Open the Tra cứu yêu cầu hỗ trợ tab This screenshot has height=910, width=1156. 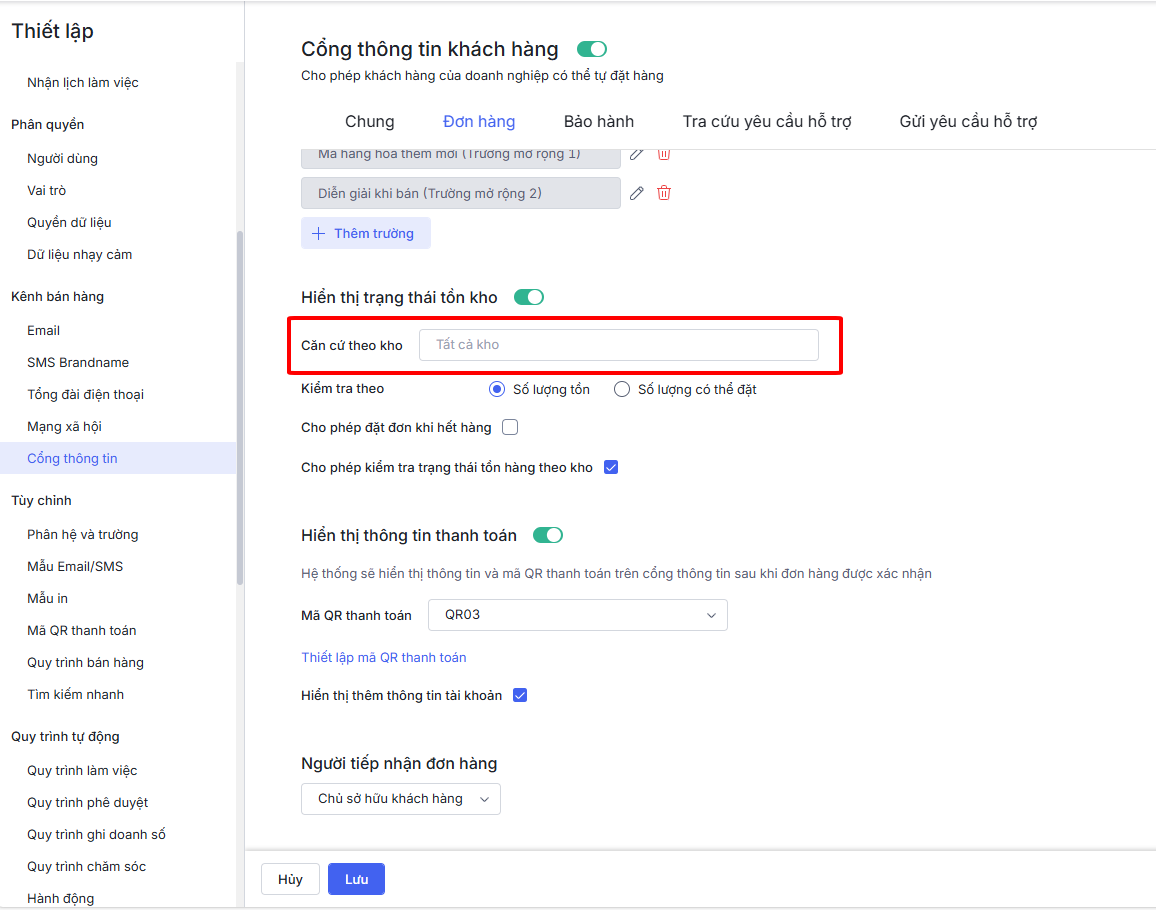point(767,122)
